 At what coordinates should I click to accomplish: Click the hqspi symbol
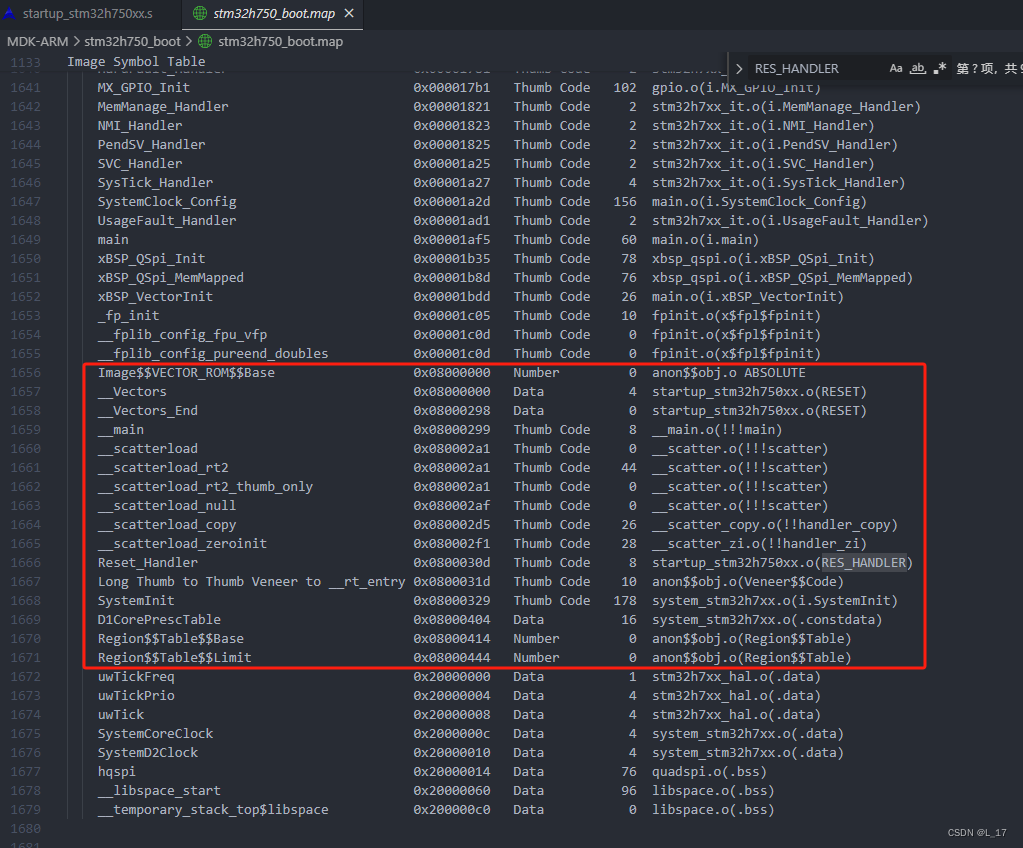[x=117, y=772]
